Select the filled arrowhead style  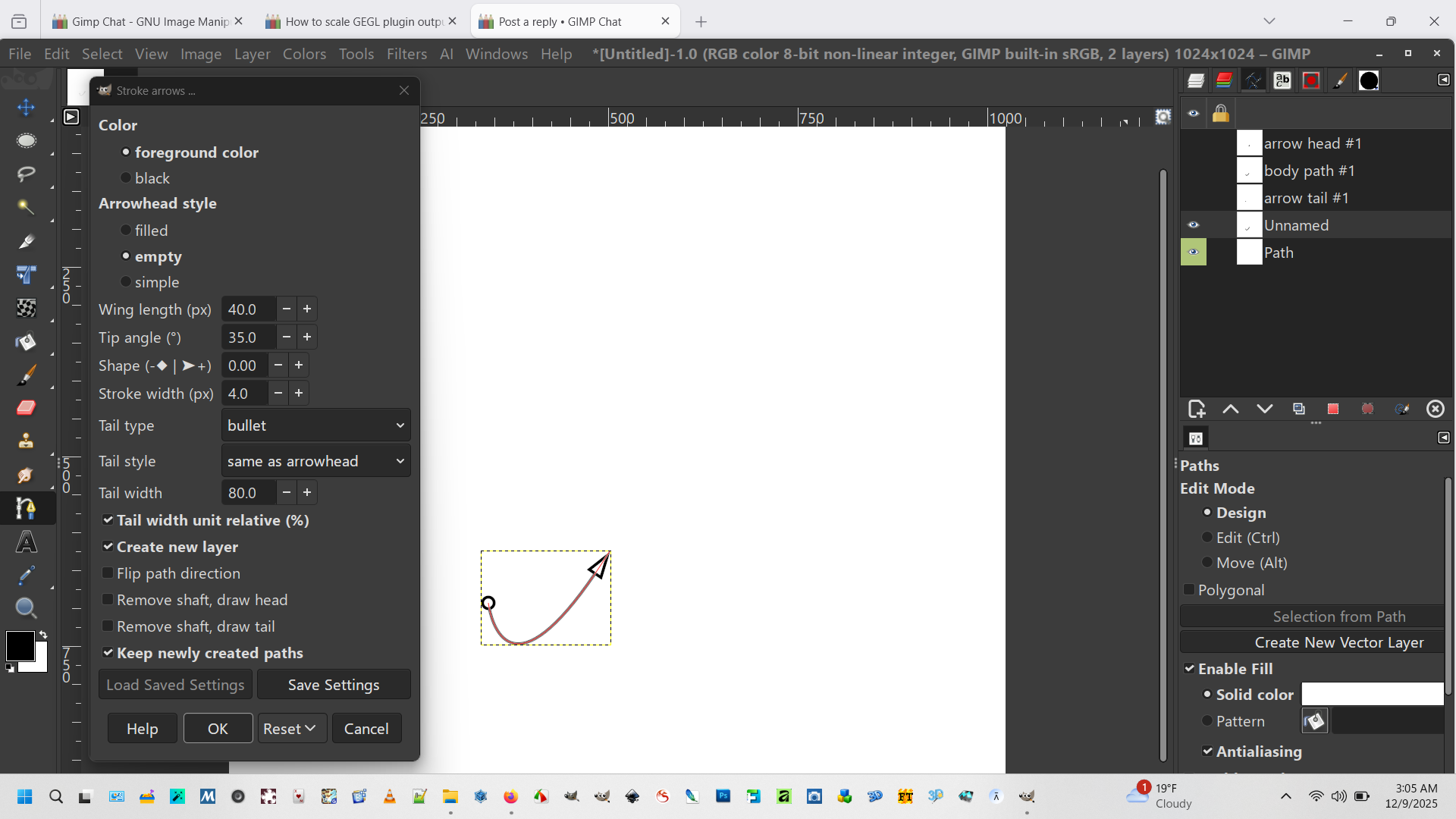126,230
